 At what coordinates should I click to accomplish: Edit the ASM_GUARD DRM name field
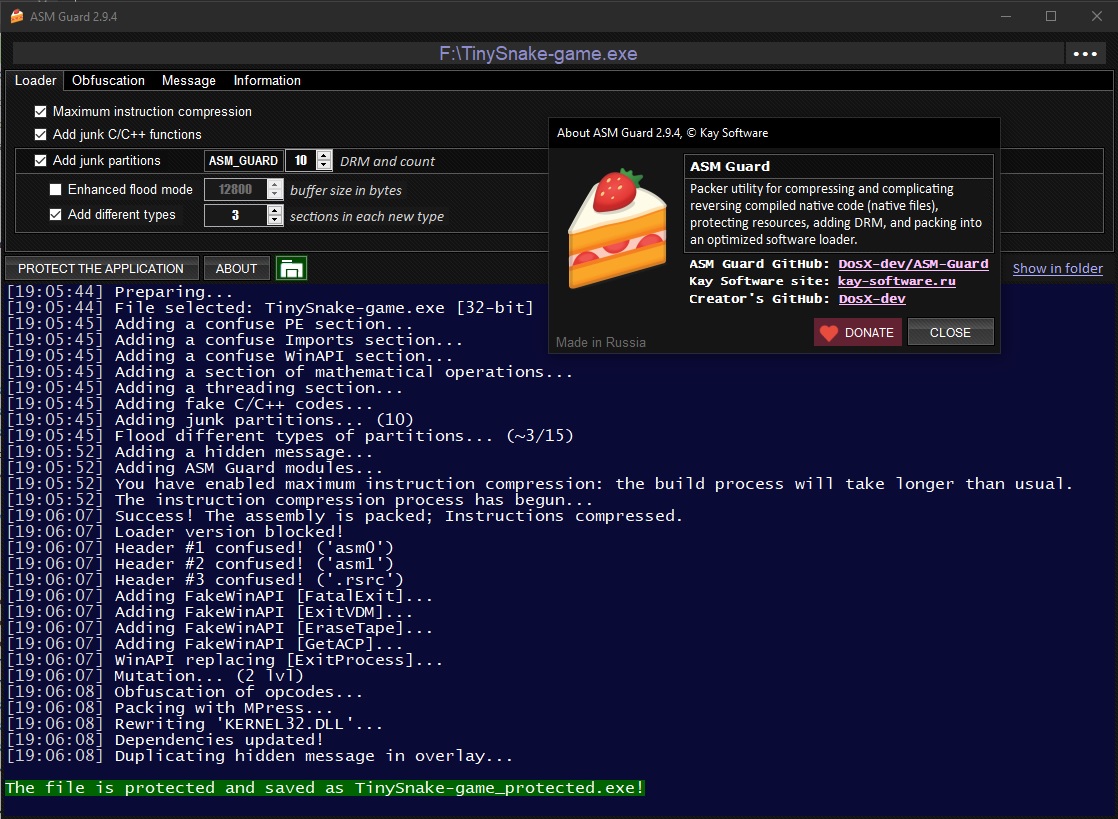[x=244, y=160]
